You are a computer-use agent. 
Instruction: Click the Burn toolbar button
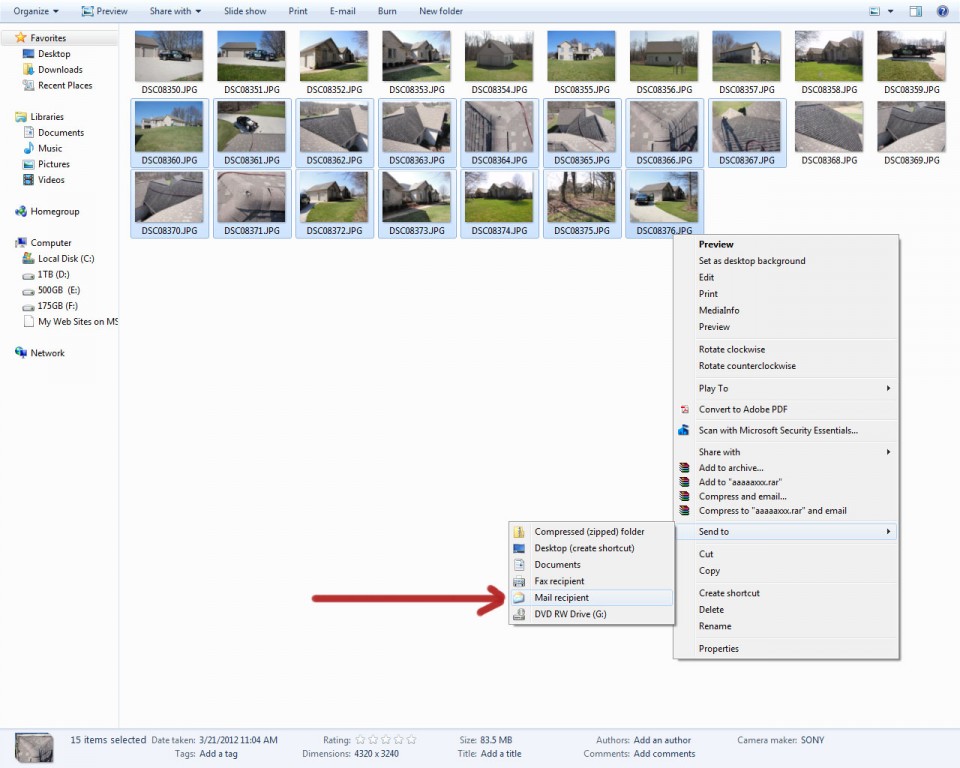(387, 11)
